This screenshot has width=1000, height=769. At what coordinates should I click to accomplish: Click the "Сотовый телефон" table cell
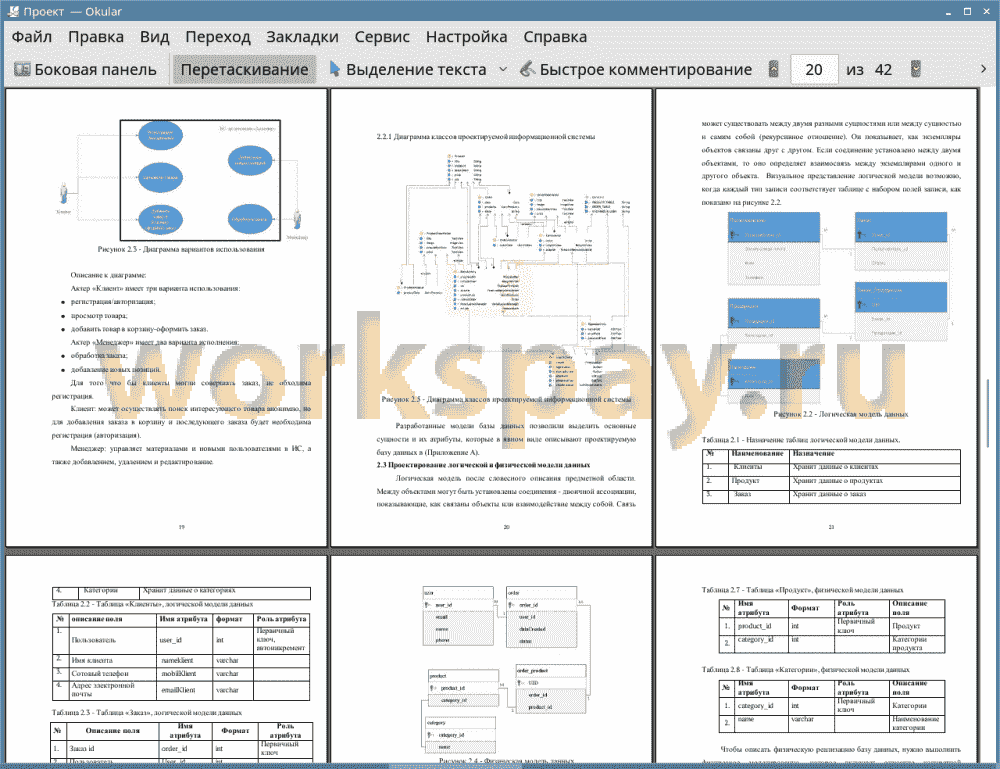pyautogui.click(x=112, y=673)
